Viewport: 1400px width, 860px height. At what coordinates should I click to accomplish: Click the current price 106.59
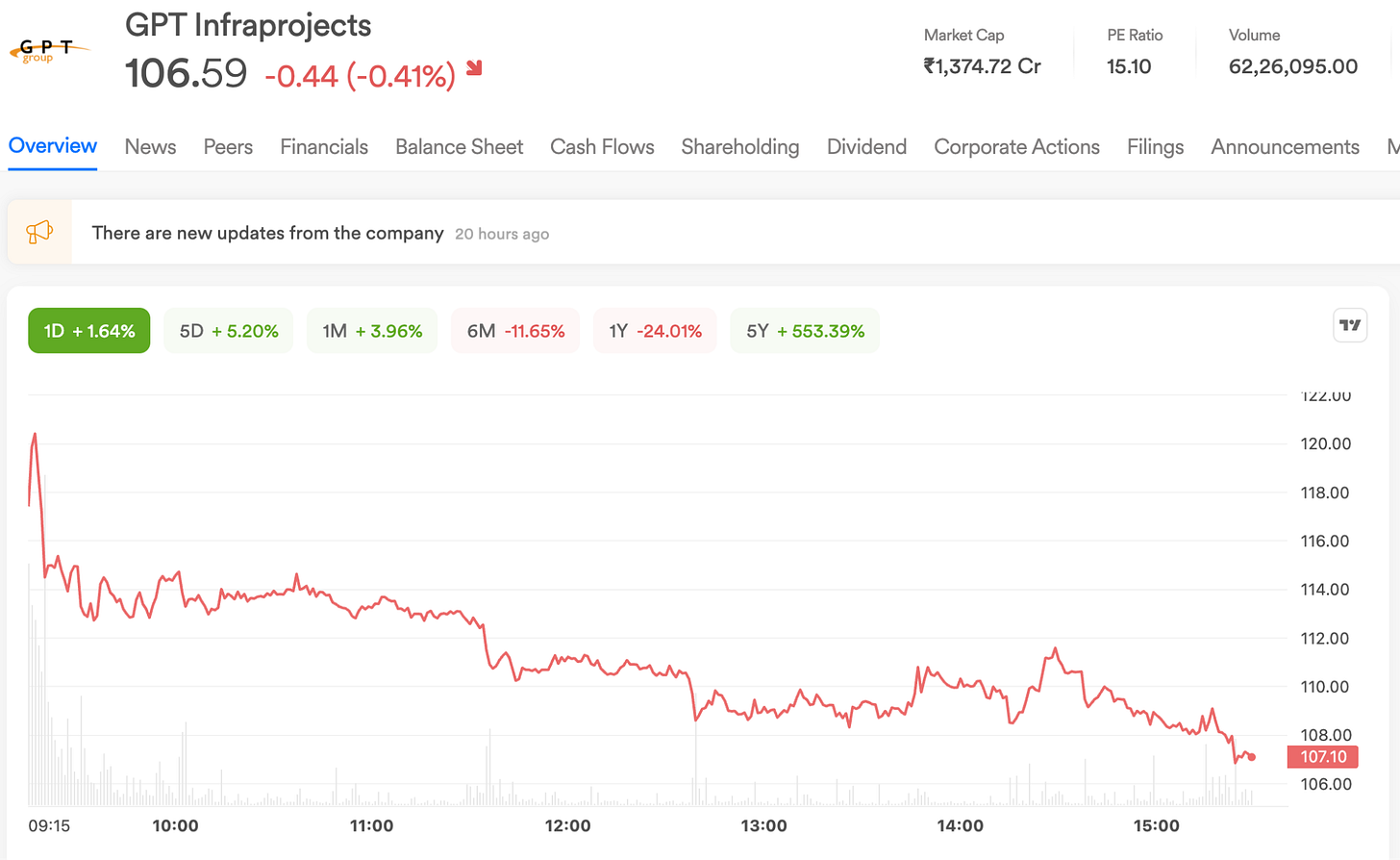coord(187,74)
